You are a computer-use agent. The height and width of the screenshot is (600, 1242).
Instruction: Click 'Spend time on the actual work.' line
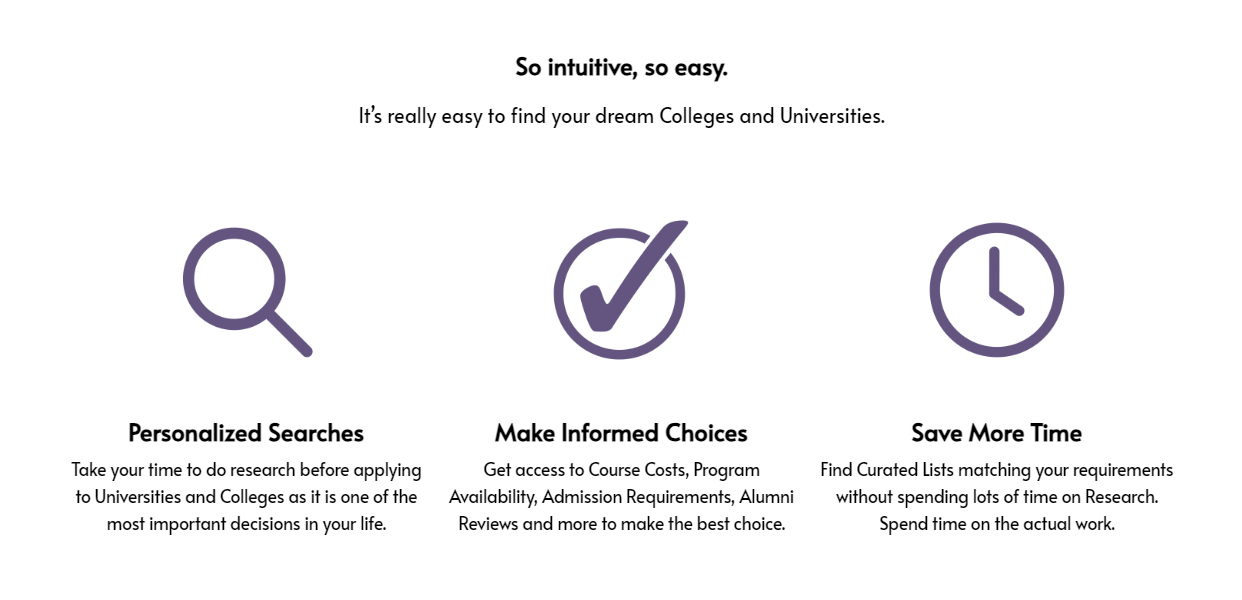pyautogui.click(x=997, y=524)
